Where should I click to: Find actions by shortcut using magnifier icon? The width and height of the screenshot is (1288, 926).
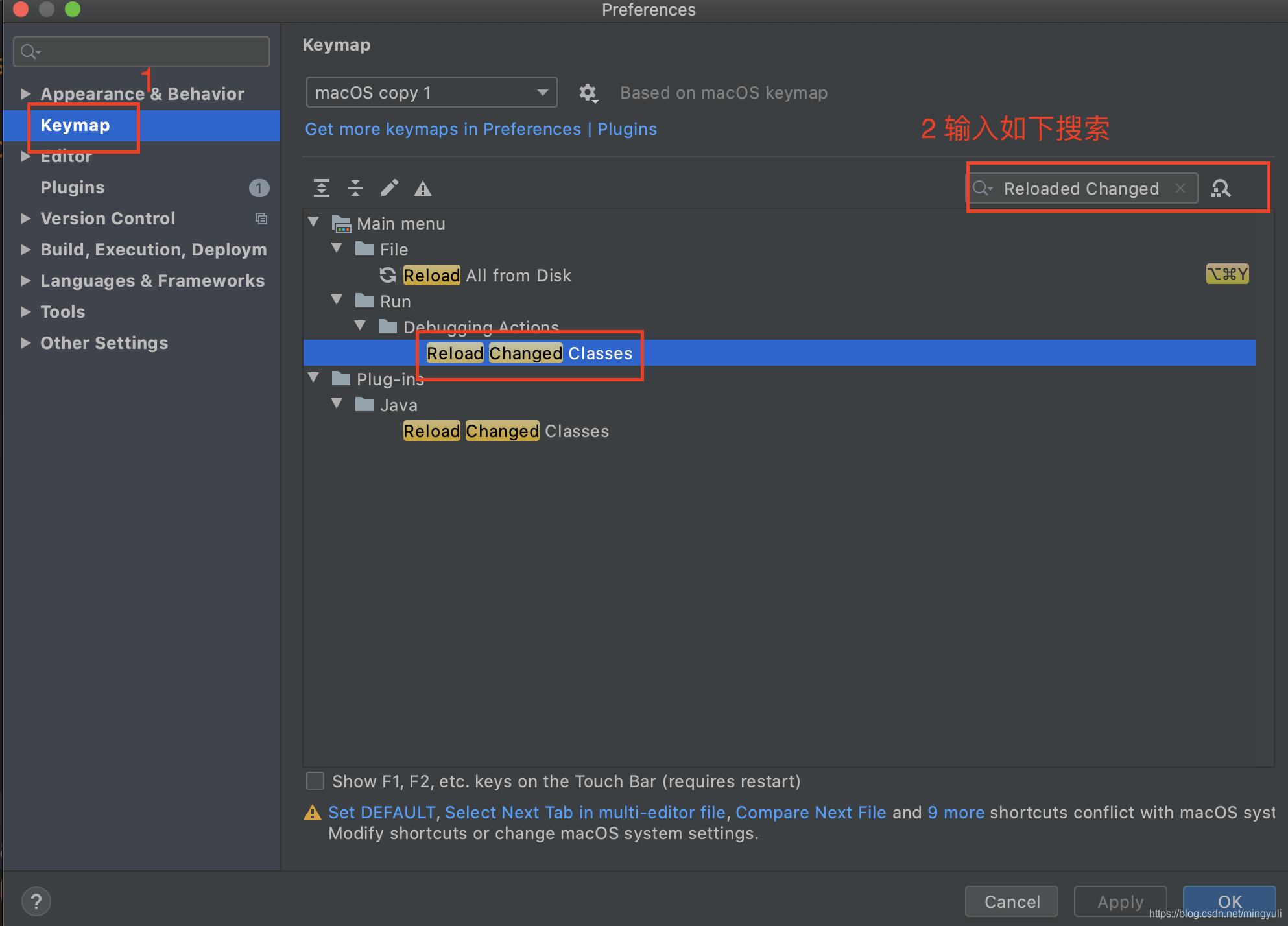[x=1222, y=189]
